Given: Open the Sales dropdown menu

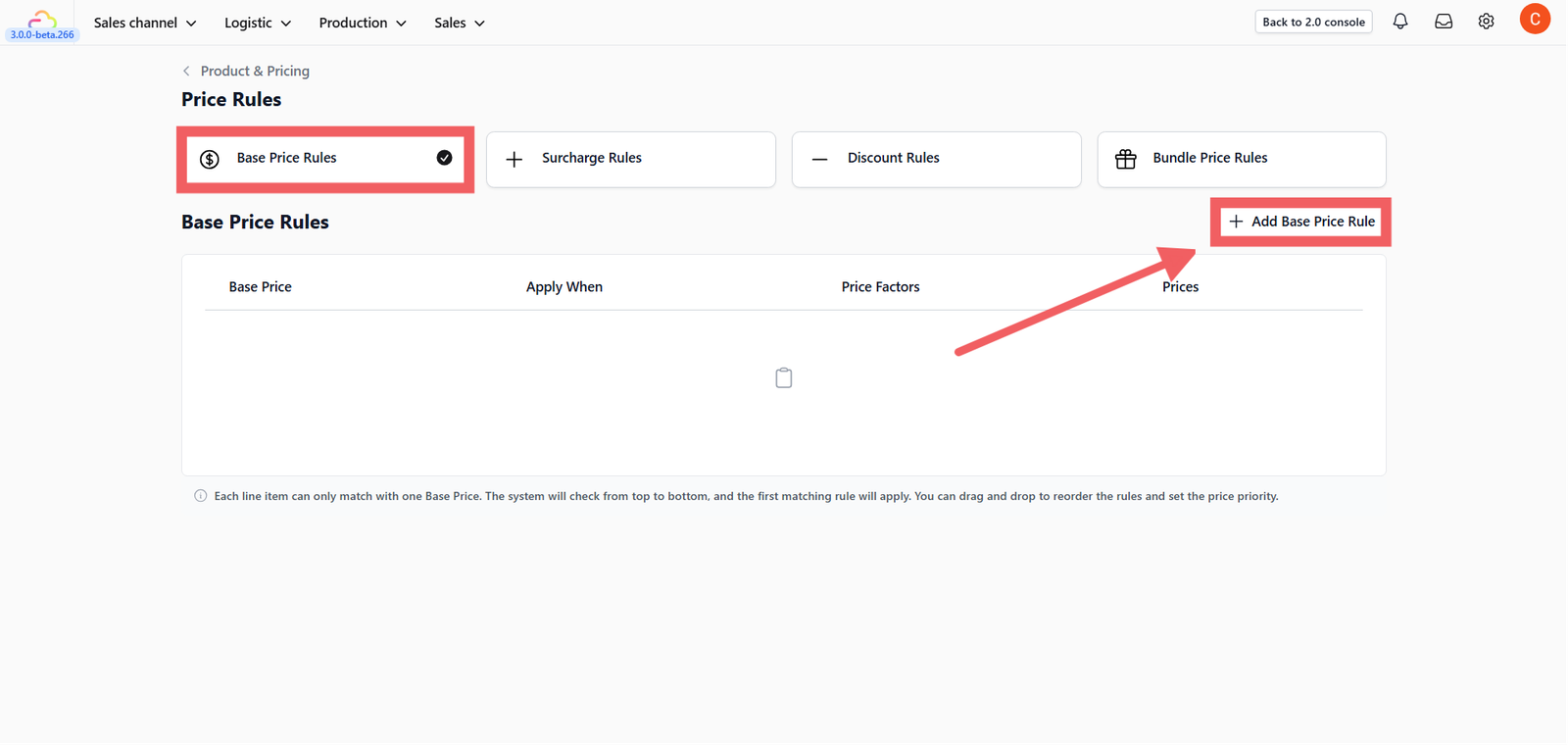Looking at the screenshot, I should [x=460, y=23].
